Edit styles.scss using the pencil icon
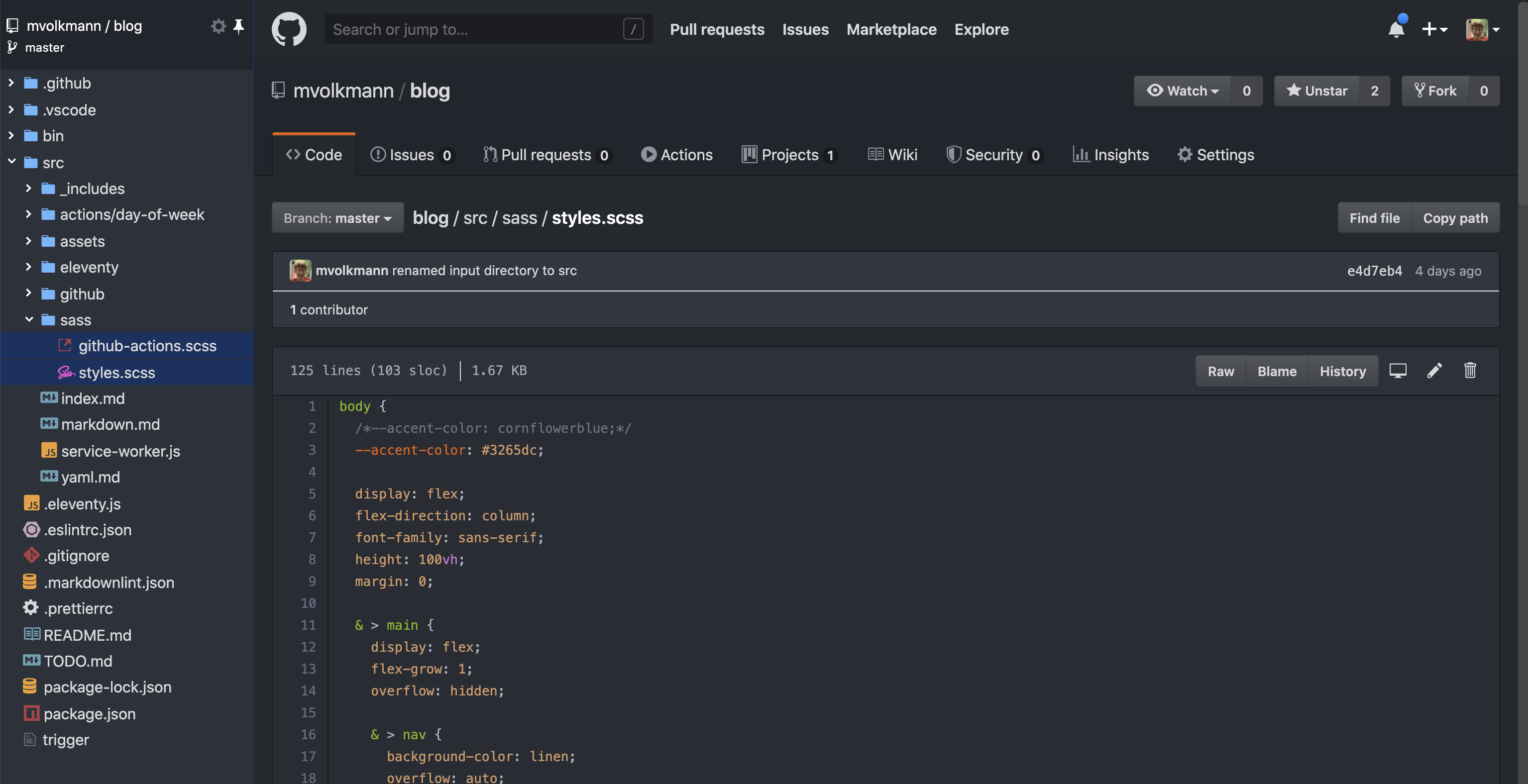The height and width of the screenshot is (784, 1528). [1435, 371]
